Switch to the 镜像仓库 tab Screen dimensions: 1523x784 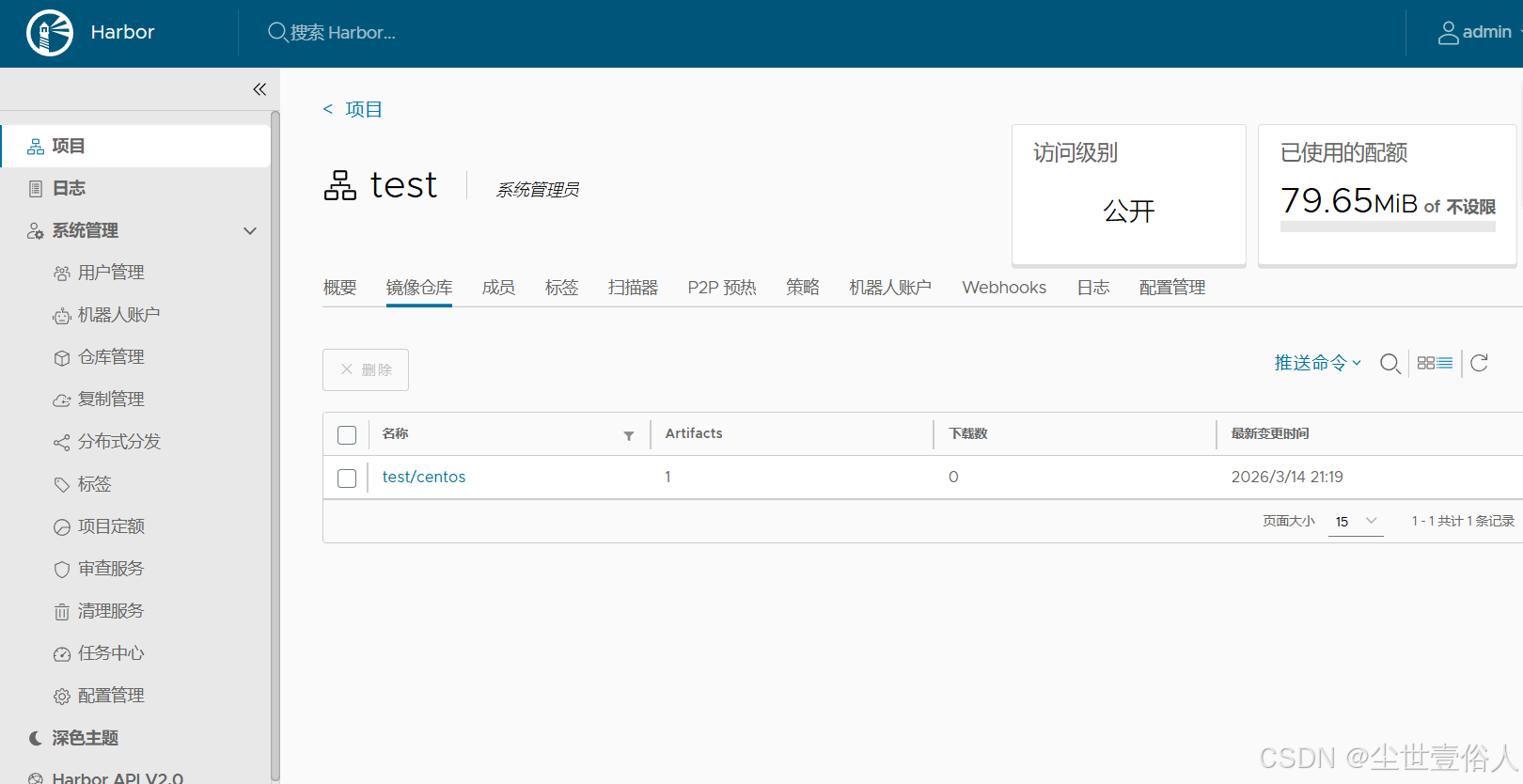[x=419, y=288]
